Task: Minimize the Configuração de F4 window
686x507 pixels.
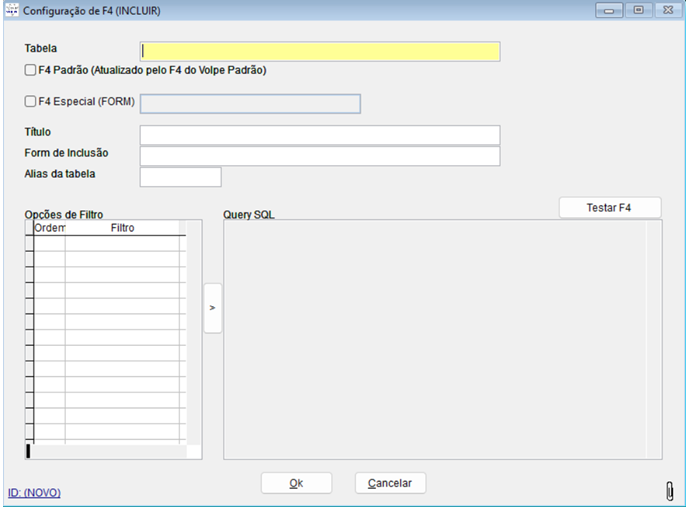Action: [609, 10]
